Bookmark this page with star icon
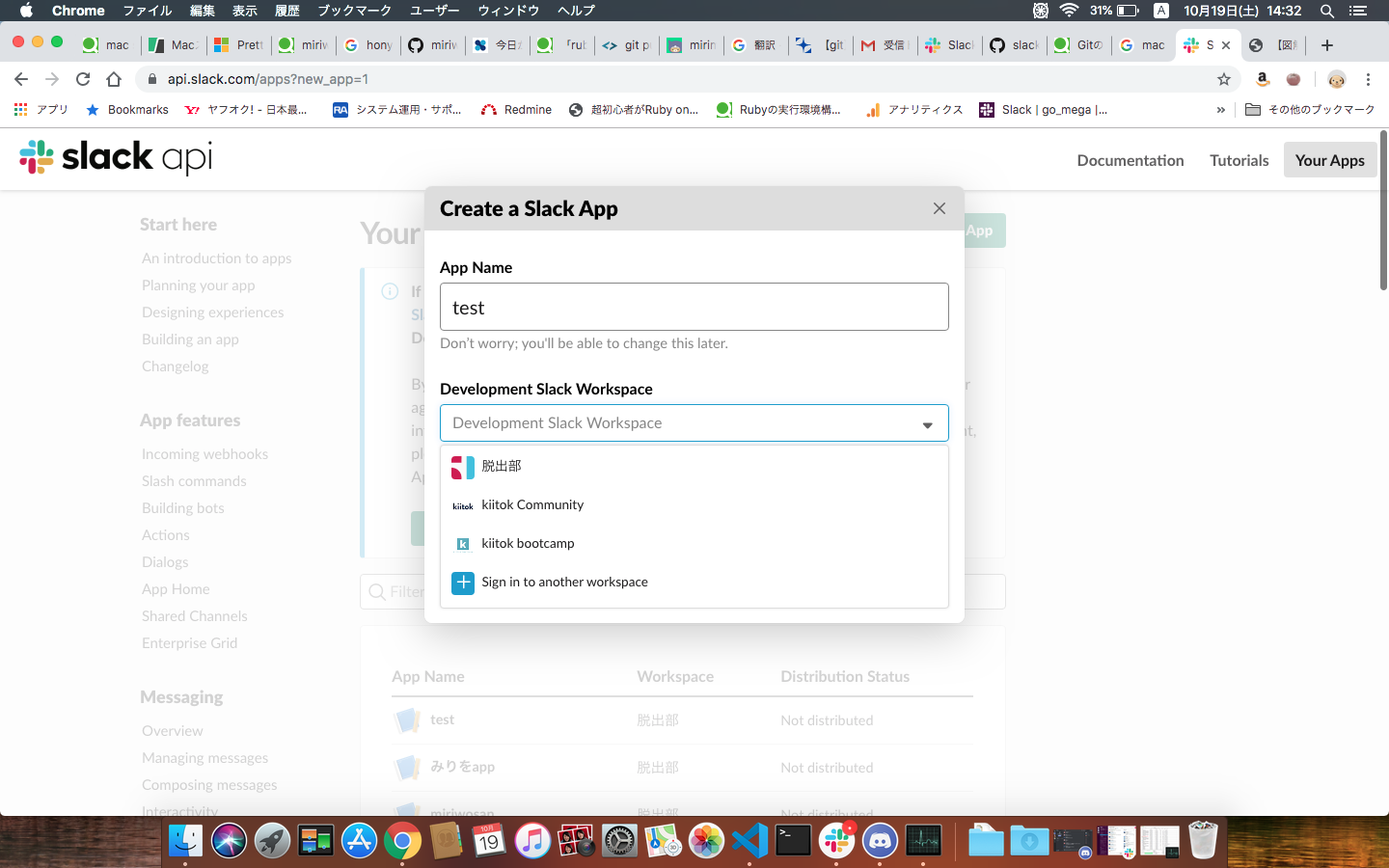This screenshot has height=868, width=1389. click(x=1224, y=79)
